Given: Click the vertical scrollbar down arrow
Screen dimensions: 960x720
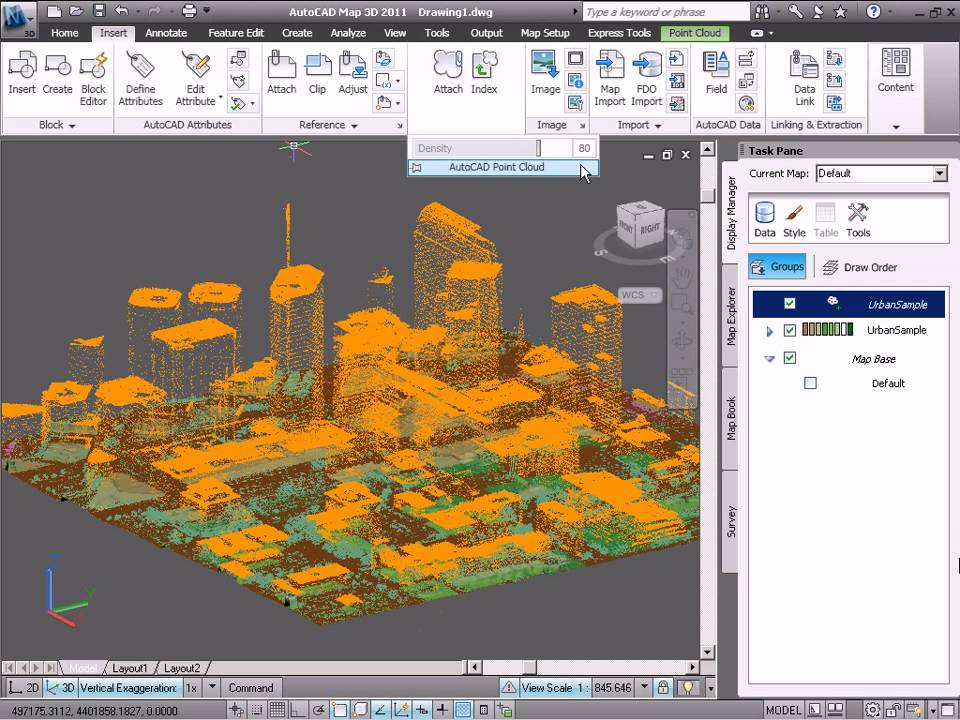Looking at the screenshot, I should 707,652.
